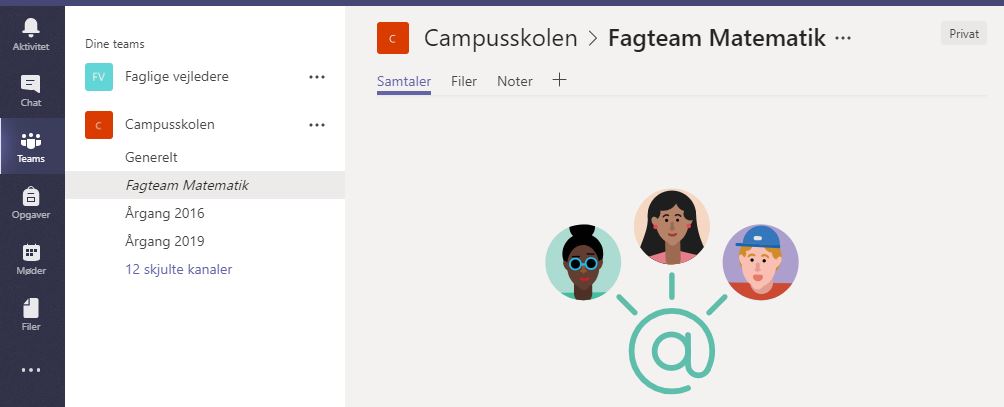This screenshot has width=1004, height=407.
Task: Open the Generelt channel
Action: coord(152,157)
